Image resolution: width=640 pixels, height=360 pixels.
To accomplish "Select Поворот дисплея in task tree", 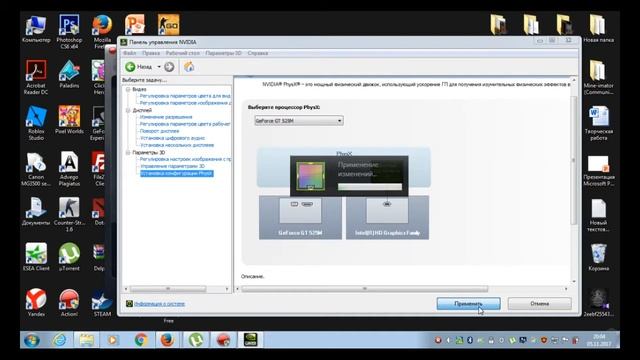I will [159, 131].
